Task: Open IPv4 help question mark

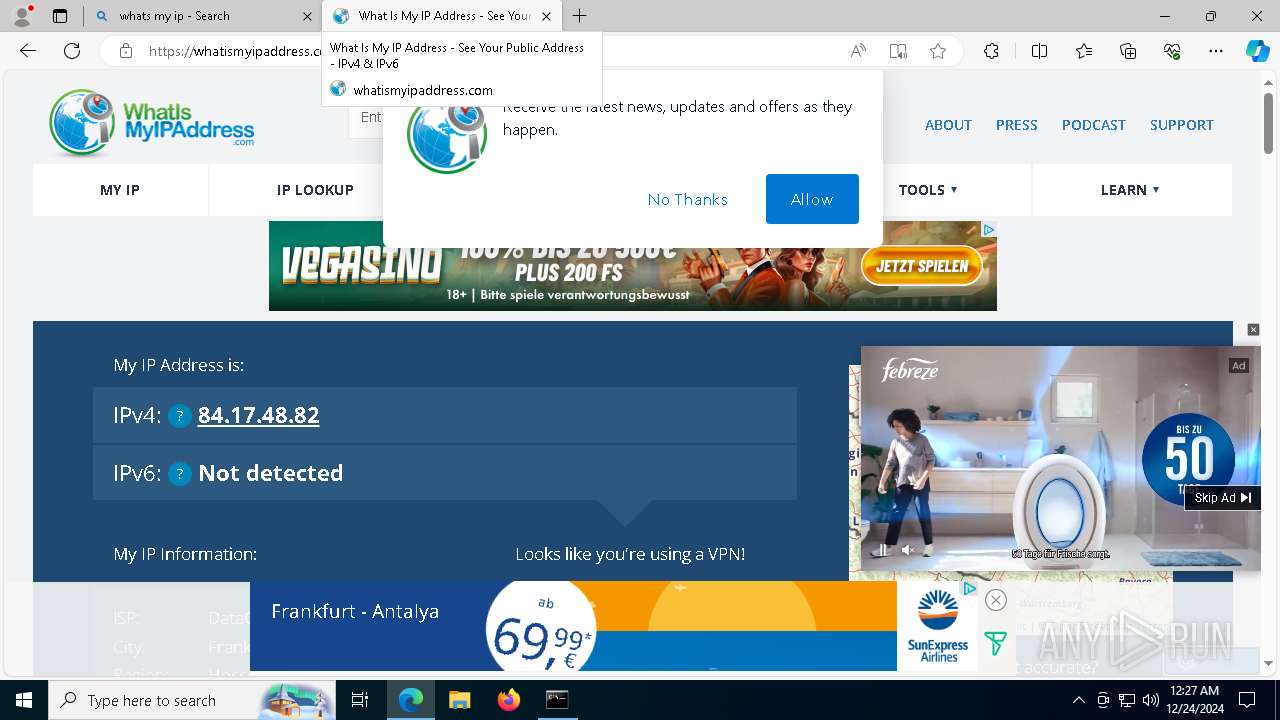Action: [x=179, y=416]
